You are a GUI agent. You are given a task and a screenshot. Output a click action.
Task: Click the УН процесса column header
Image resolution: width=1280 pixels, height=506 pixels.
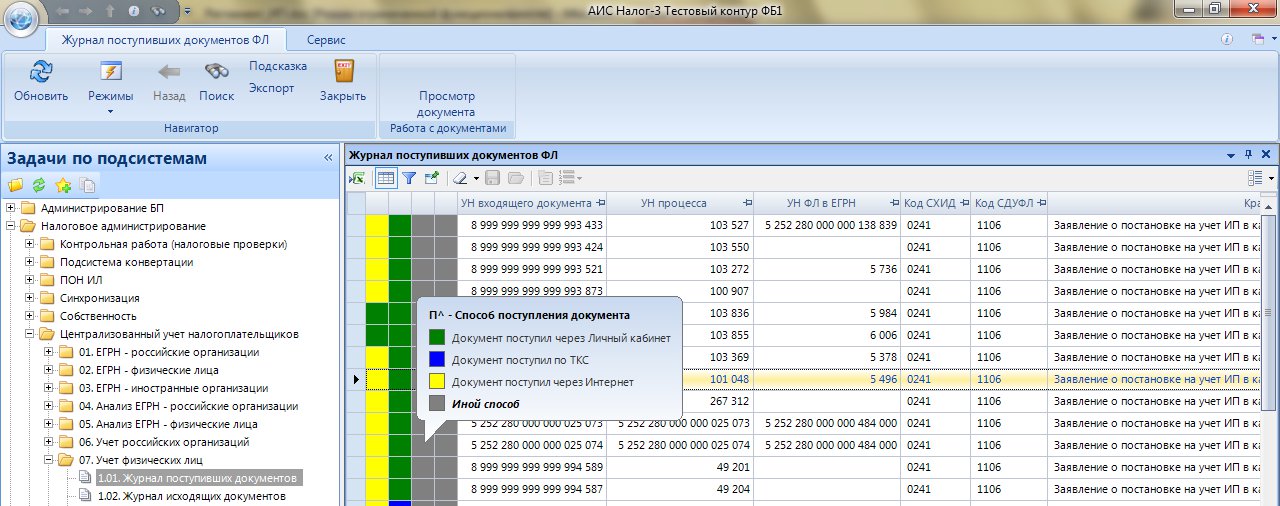click(673, 203)
